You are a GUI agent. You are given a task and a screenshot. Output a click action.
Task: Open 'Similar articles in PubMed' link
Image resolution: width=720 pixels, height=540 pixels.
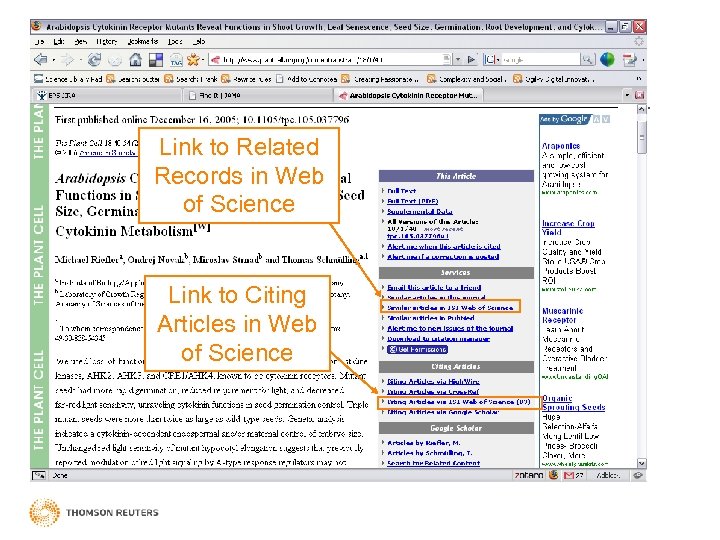click(x=431, y=318)
